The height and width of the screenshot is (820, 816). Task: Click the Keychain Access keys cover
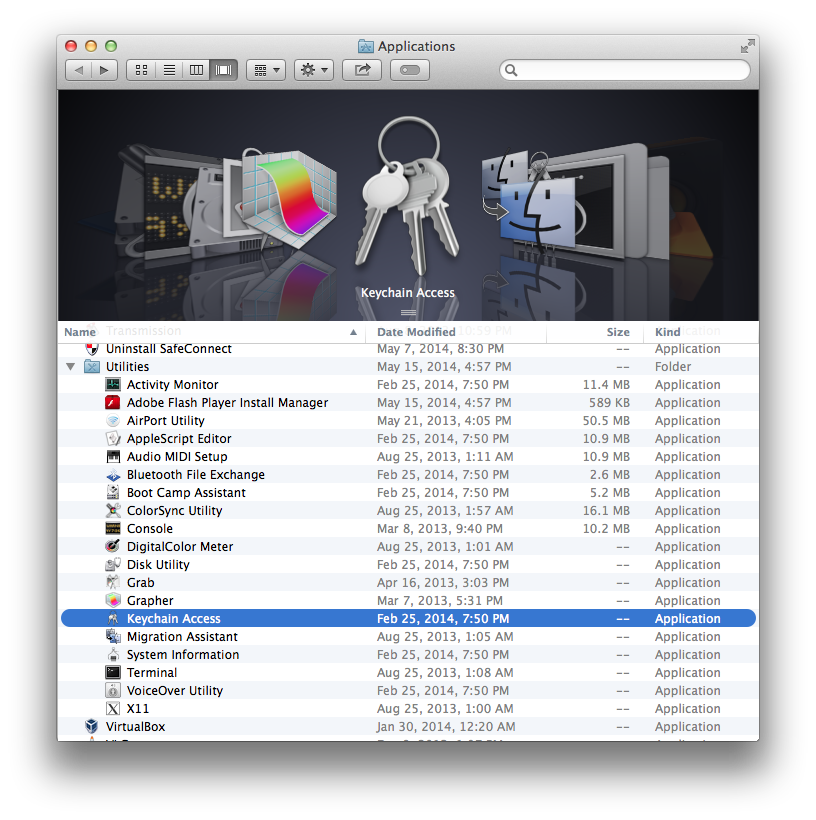coord(408,196)
